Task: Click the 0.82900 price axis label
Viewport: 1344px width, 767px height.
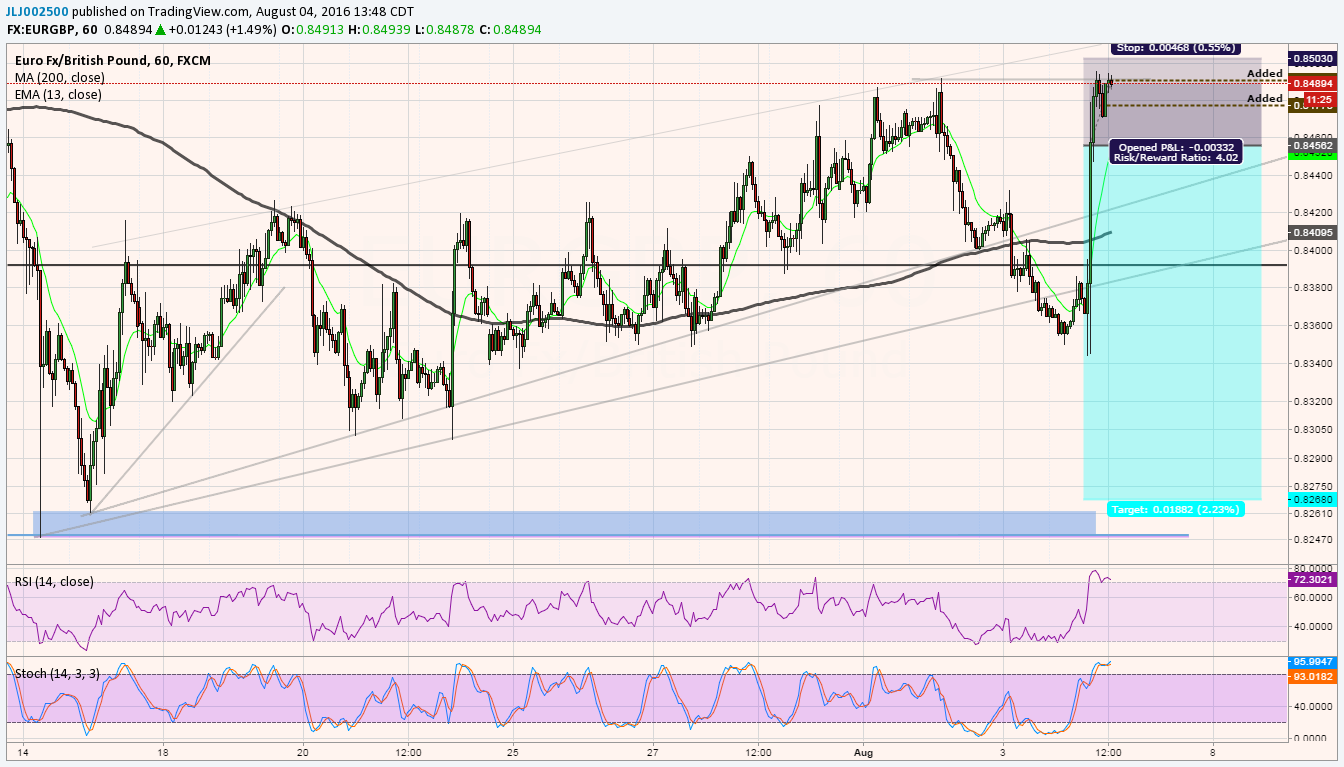Action: (x=1311, y=458)
